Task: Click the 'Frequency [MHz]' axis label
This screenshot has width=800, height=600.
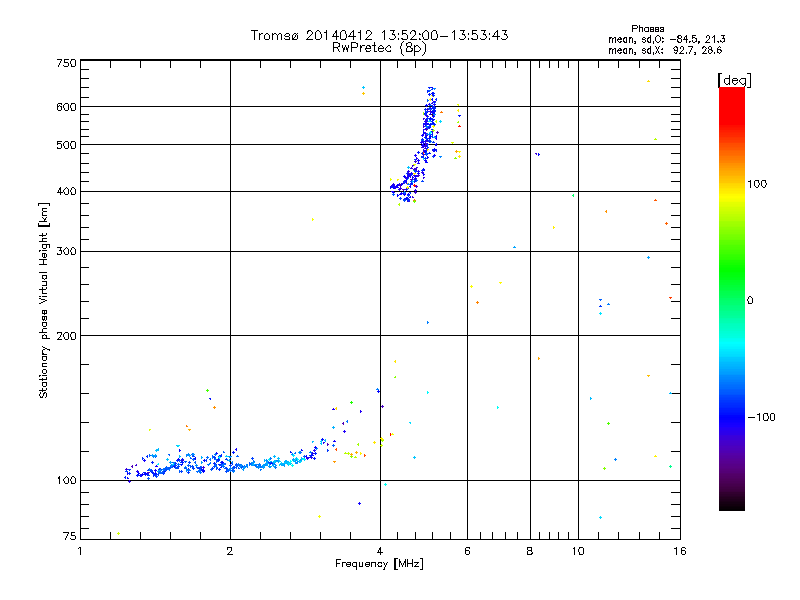Action: point(379,564)
